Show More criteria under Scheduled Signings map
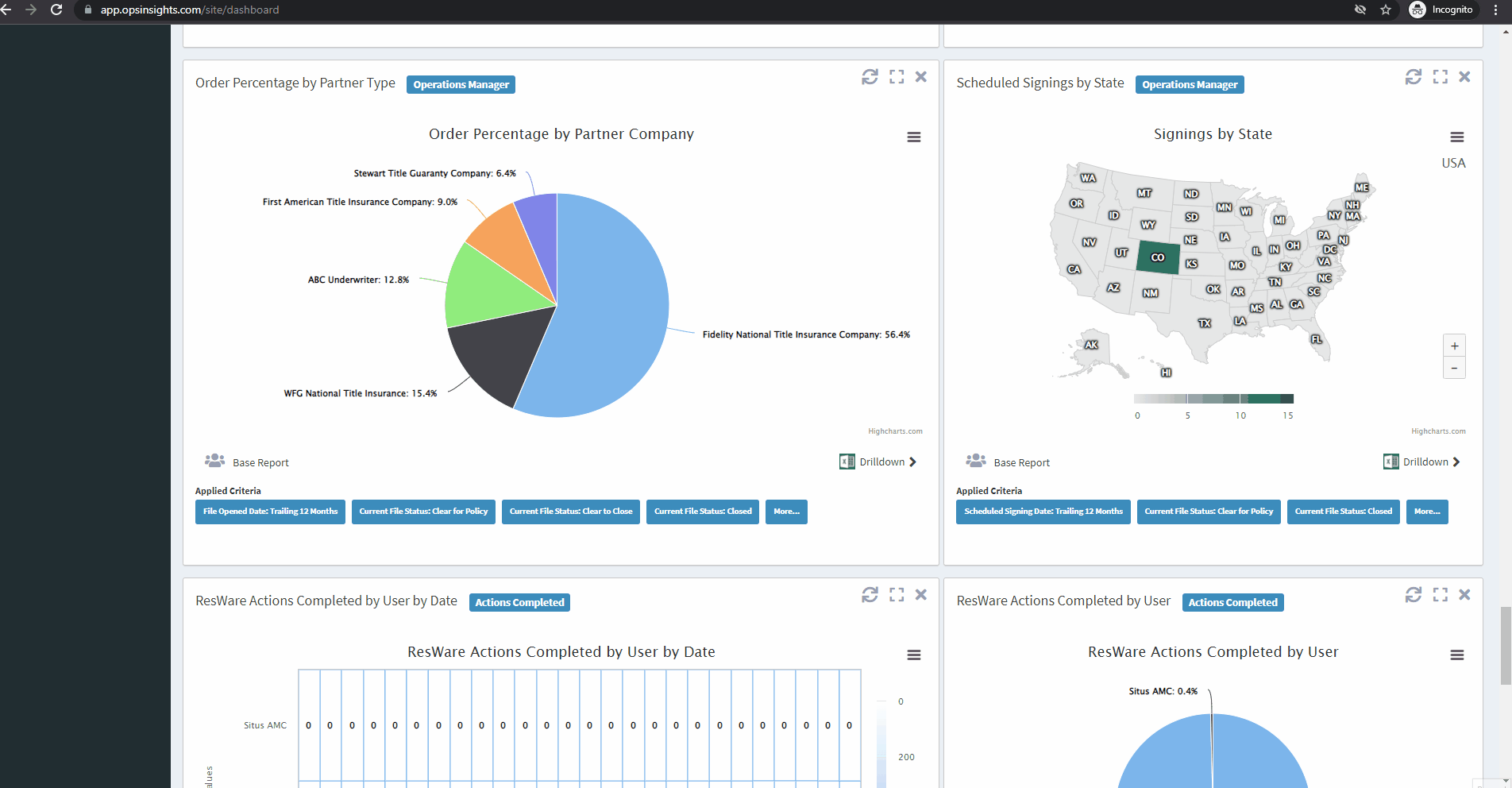Image resolution: width=1512 pixels, height=788 pixels. (x=1426, y=512)
